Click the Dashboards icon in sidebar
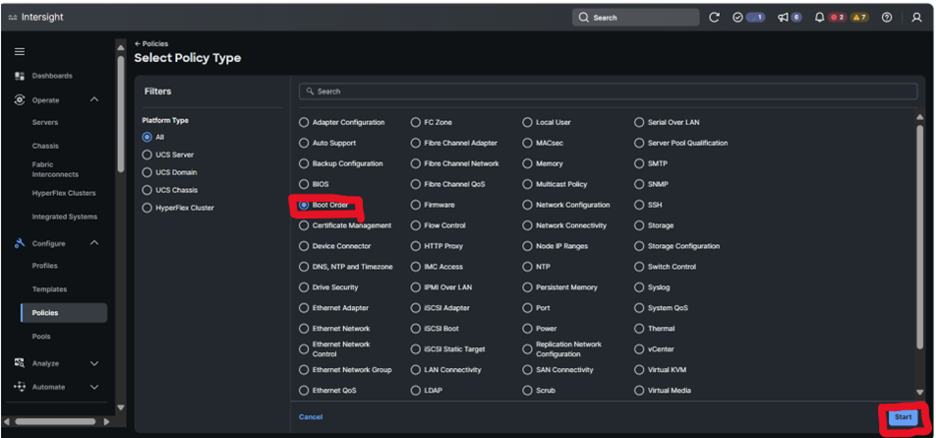 click(19, 76)
